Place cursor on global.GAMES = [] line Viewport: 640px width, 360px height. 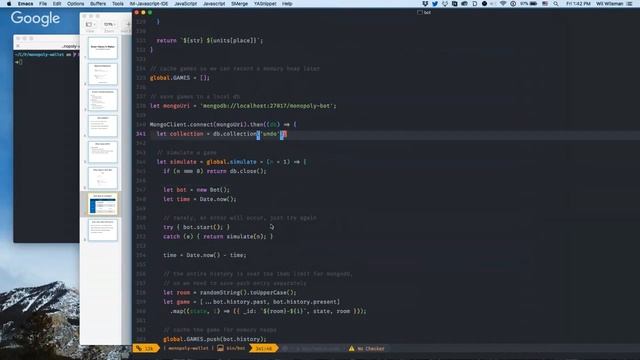click(180, 78)
